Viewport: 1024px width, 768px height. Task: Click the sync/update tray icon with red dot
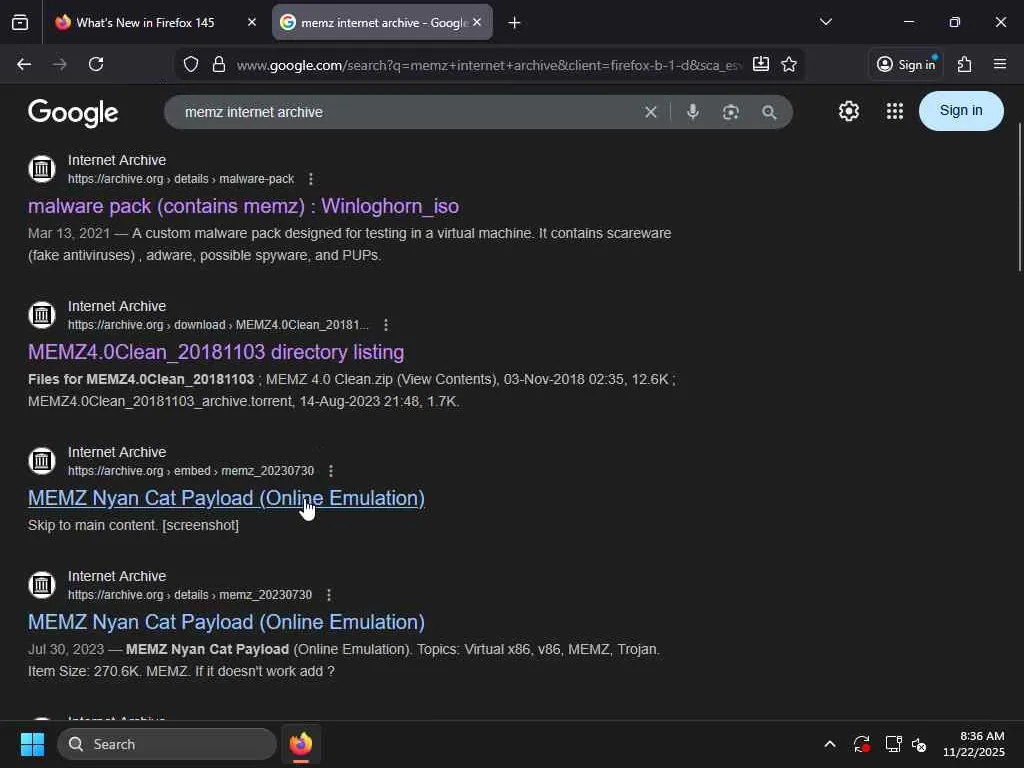(x=861, y=744)
